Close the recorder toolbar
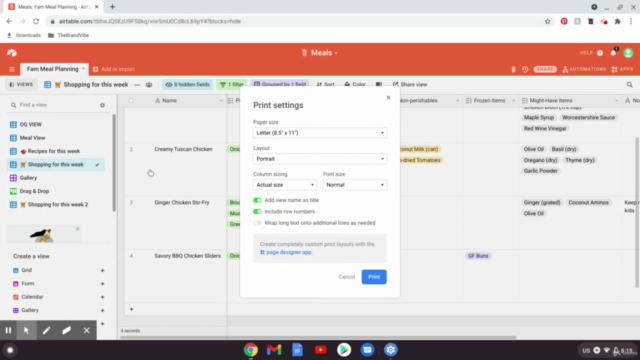The width and height of the screenshot is (640, 360). 87,330
